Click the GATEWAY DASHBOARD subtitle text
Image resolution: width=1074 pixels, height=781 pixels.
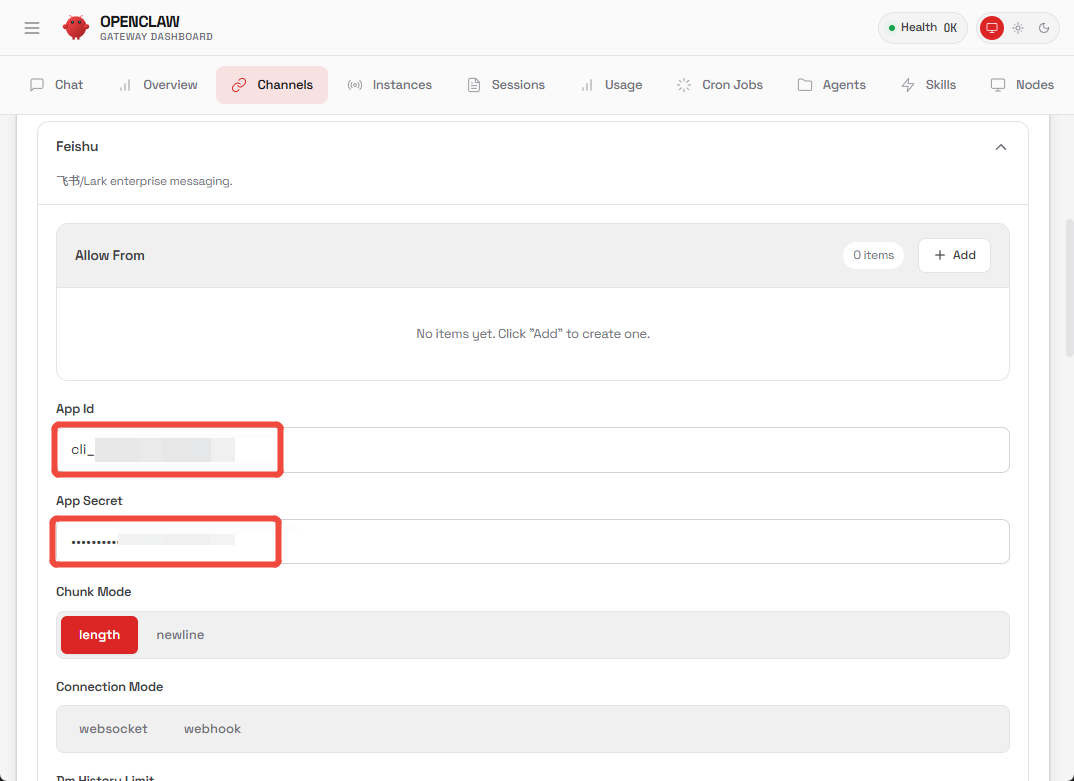(x=156, y=37)
